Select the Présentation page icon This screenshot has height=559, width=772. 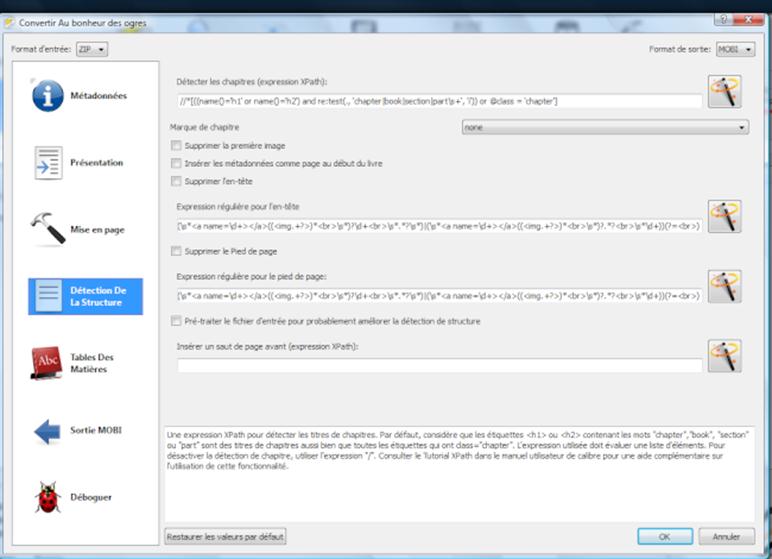coord(48,163)
